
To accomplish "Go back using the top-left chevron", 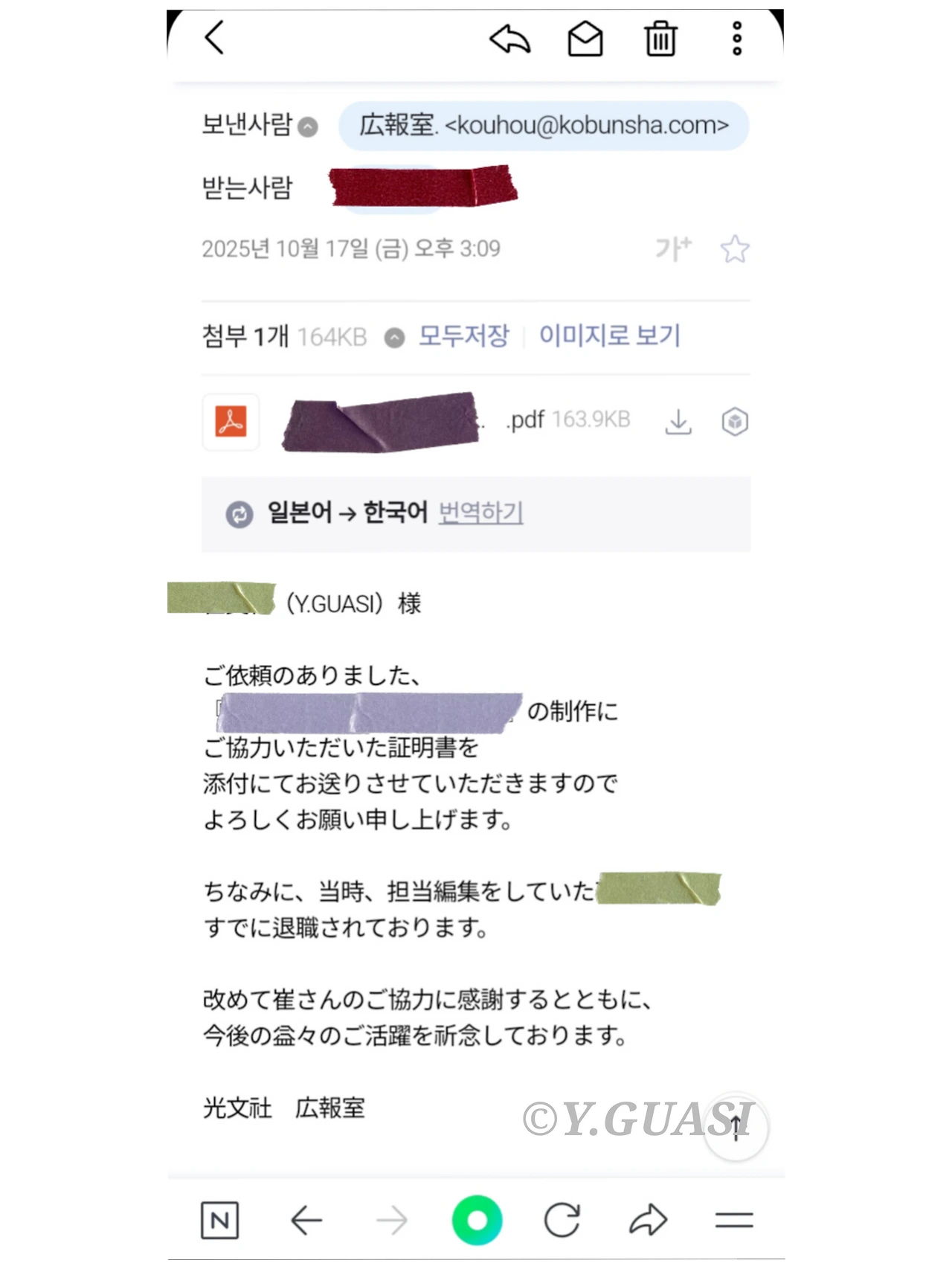I will click(214, 37).
